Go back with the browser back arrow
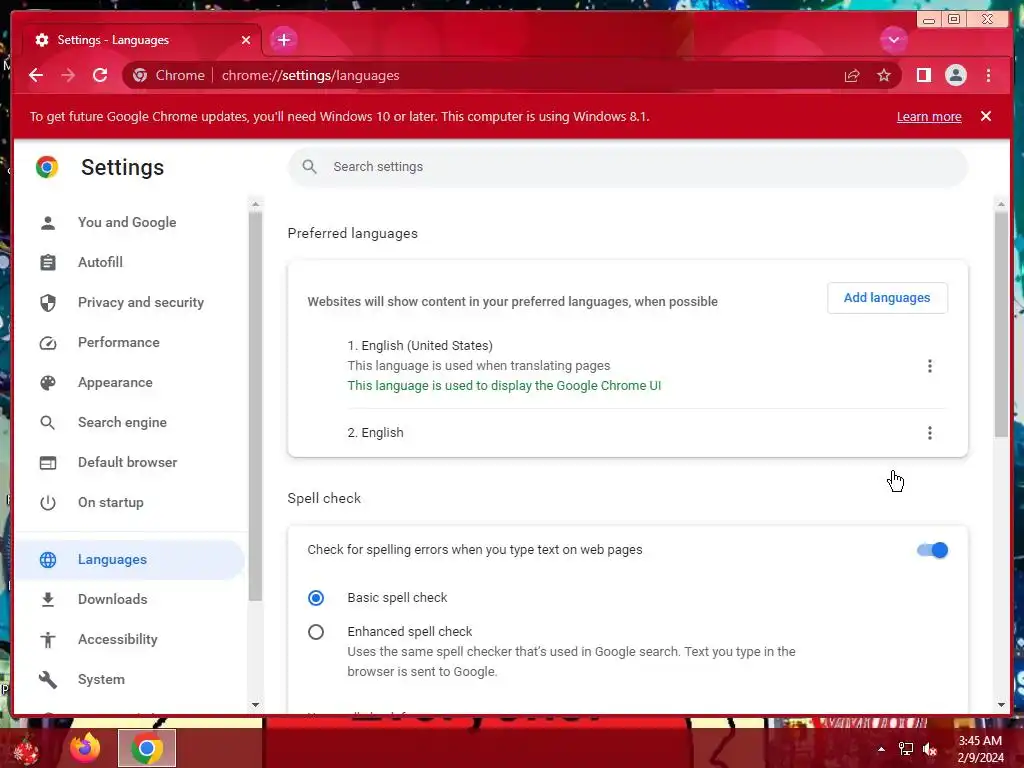Viewport: 1024px width, 768px height. [36, 75]
